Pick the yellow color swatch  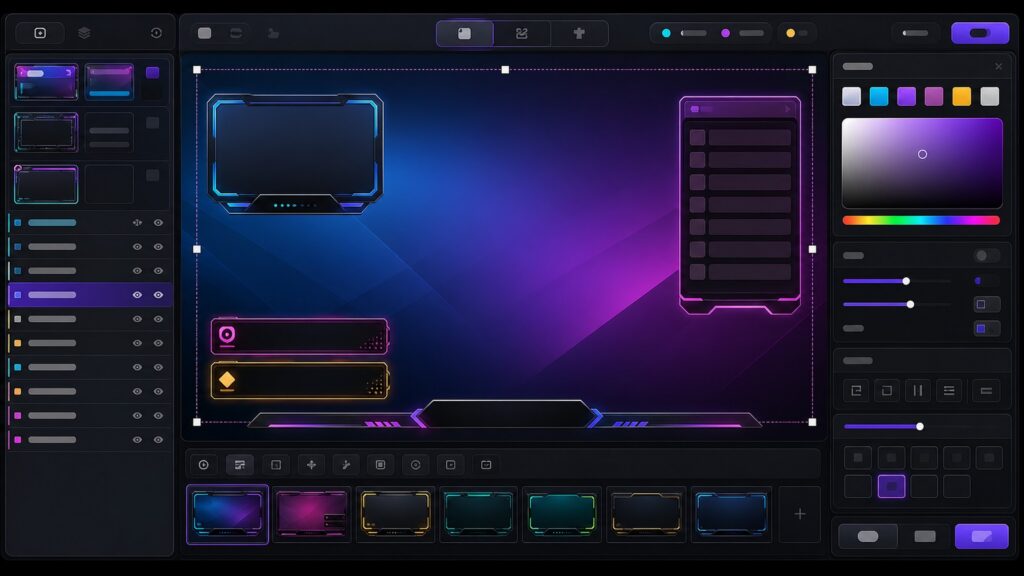(x=961, y=97)
